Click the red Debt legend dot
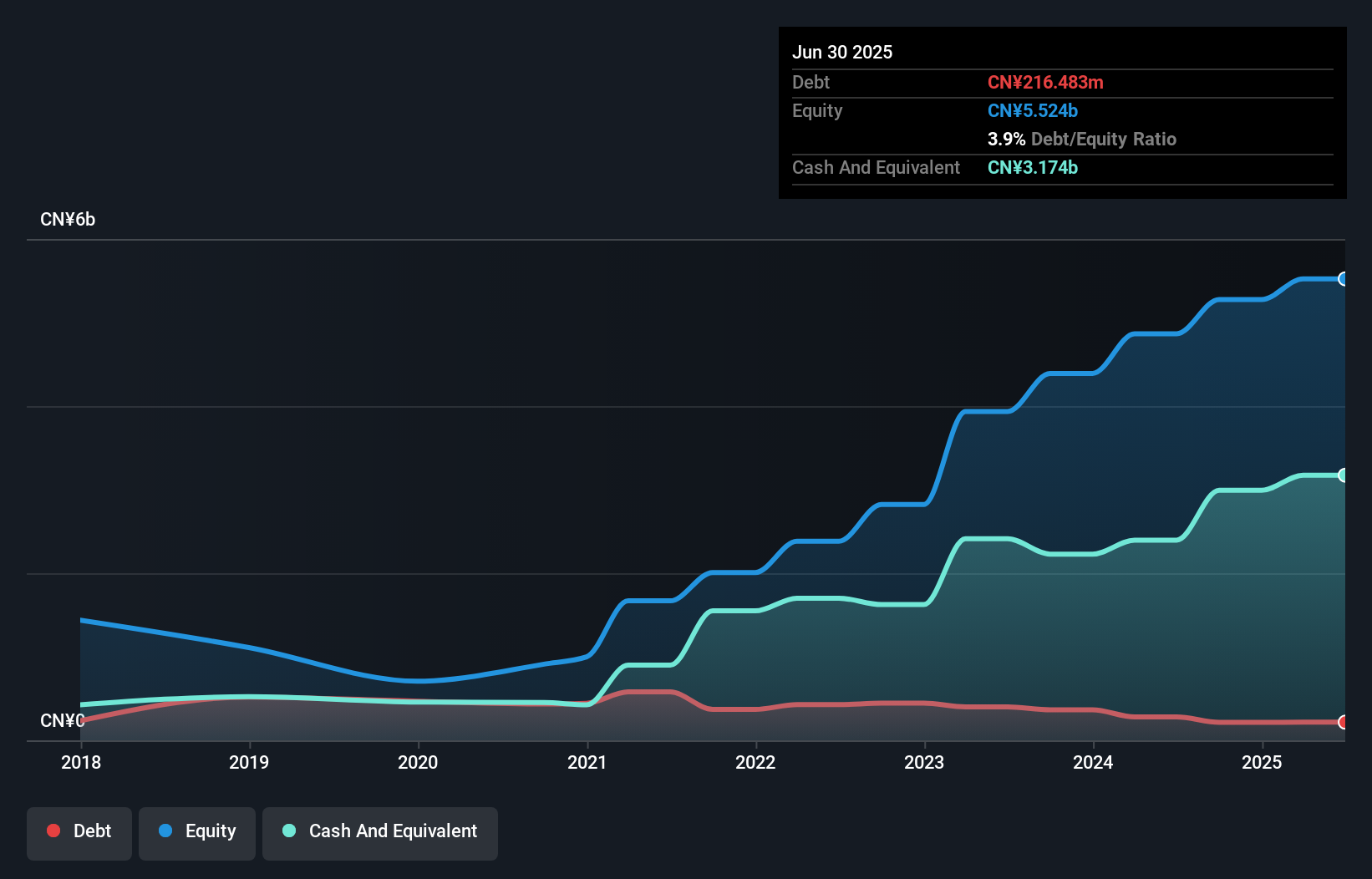Viewport: 1372px width, 879px height. click(x=53, y=831)
